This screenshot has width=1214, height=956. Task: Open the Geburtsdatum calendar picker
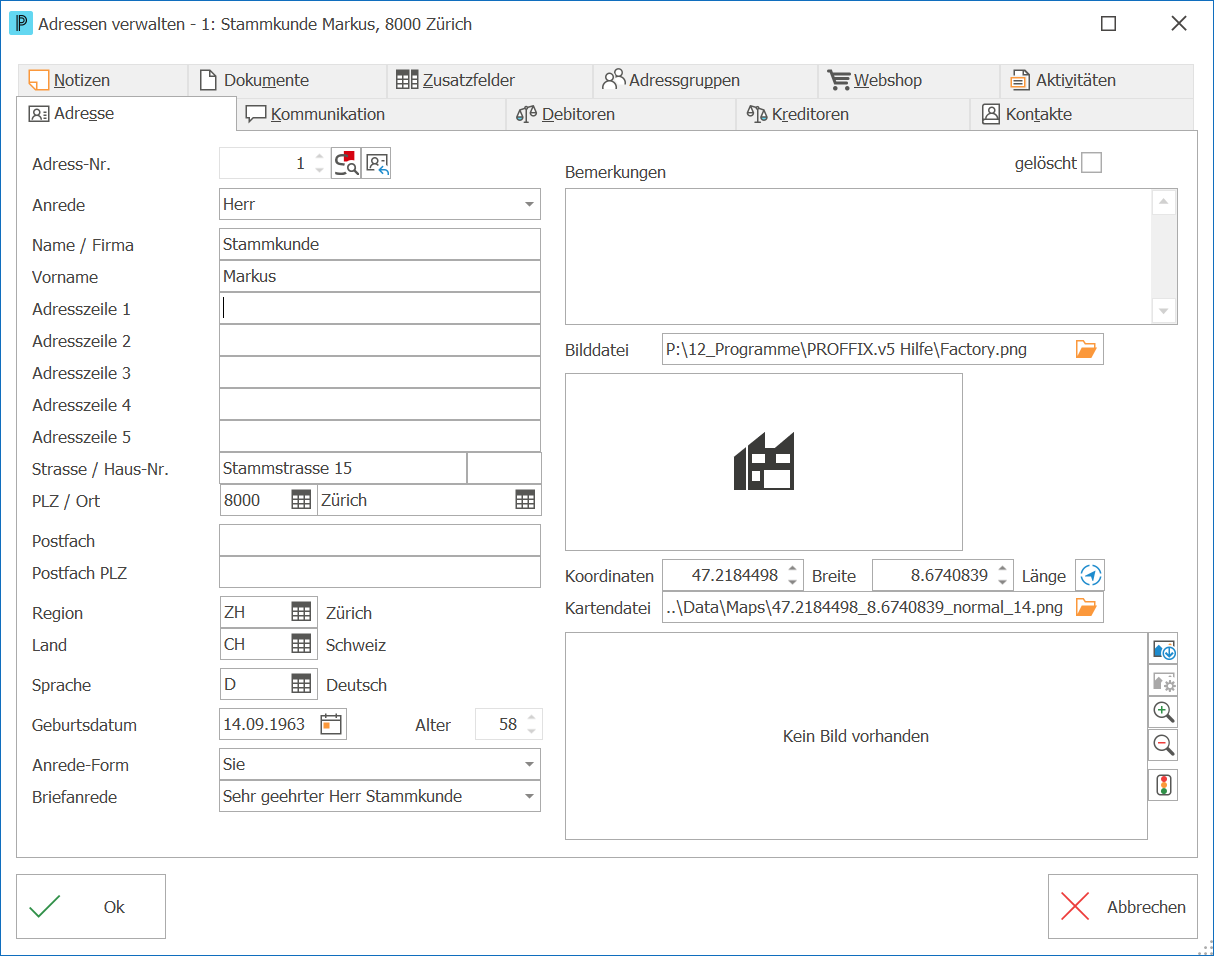[x=331, y=724]
